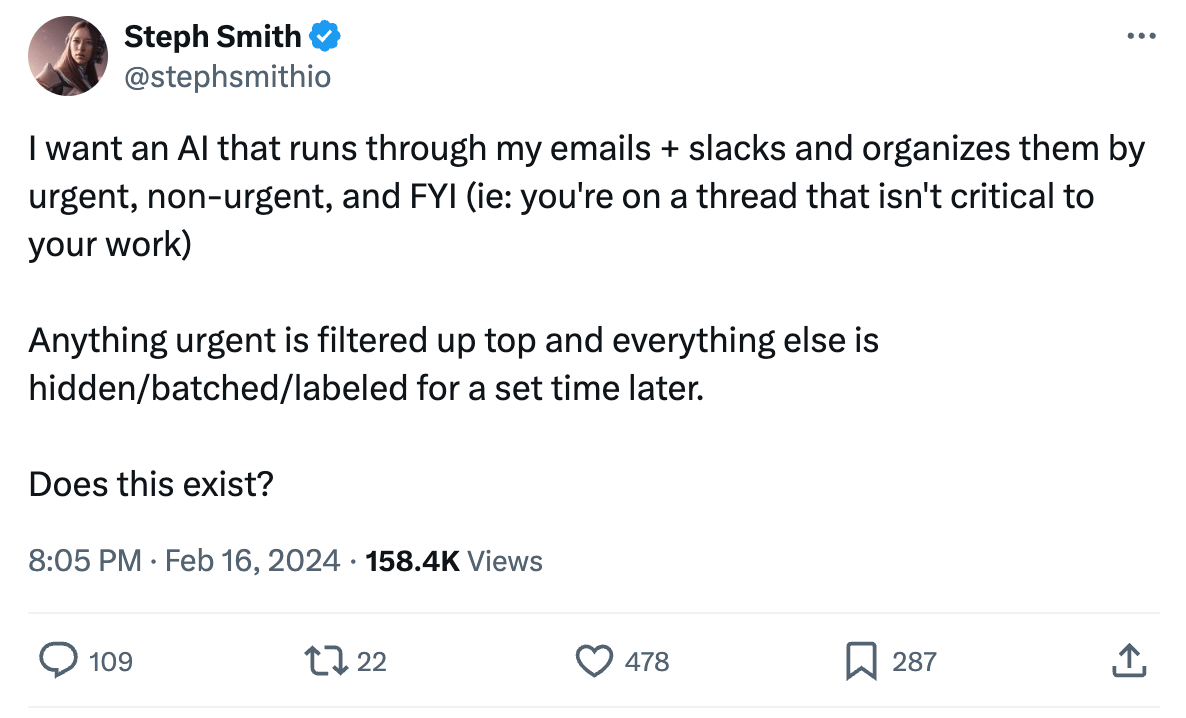Screen dimensions: 1186x718
Task: Open the @stephsmithio handle link
Action: pyautogui.click(x=227, y=76)
